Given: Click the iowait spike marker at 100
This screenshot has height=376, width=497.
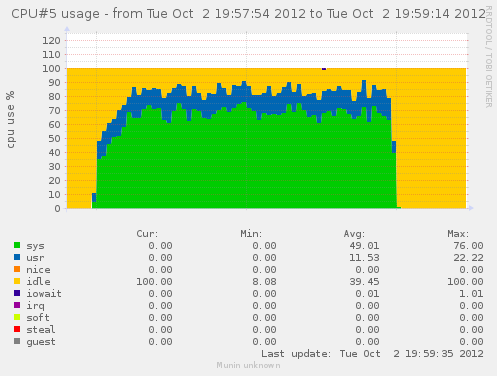Looking at the screenshot, I should click(324, 69).
